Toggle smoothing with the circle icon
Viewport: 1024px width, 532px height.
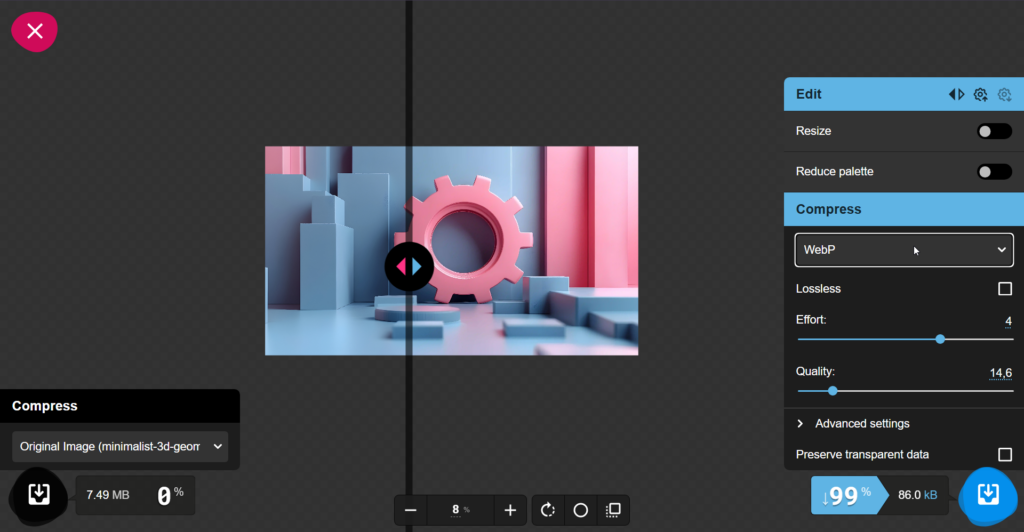pos(580,510)
